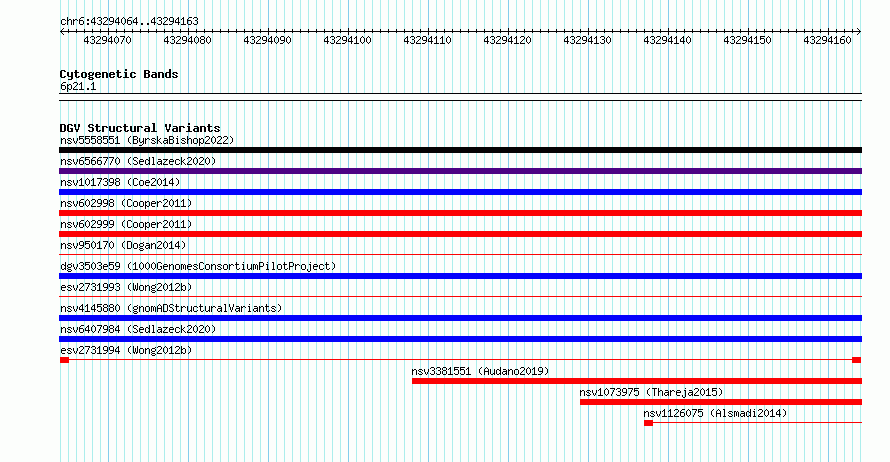Click the nsv5558551 (ByrskaBishop2022) label
This screenshot has height=462, width=890.
(x=147, y=140)
